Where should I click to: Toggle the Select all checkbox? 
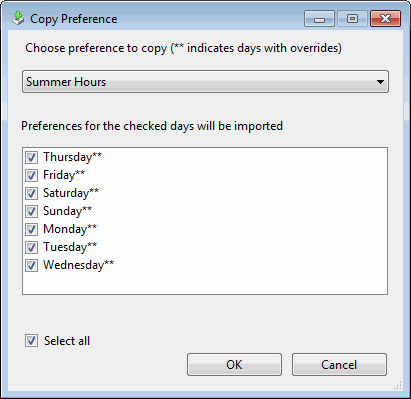[x=31, y=341]
